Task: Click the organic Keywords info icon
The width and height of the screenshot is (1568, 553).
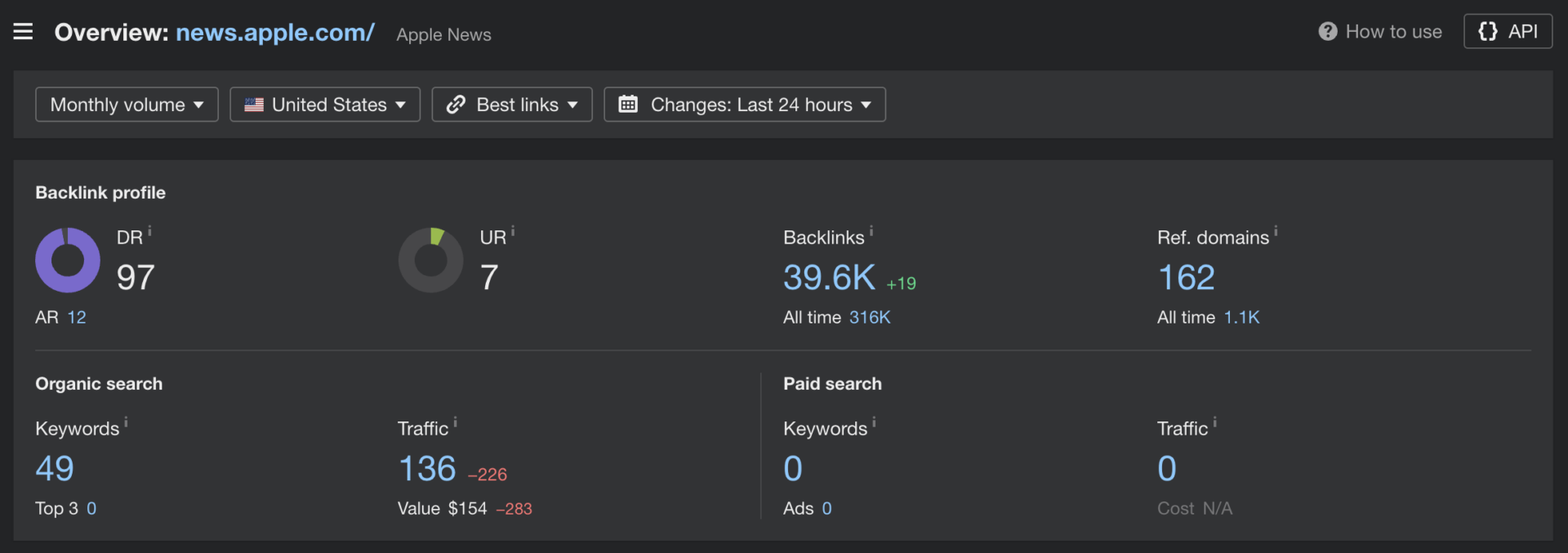Action: point(126,423)
